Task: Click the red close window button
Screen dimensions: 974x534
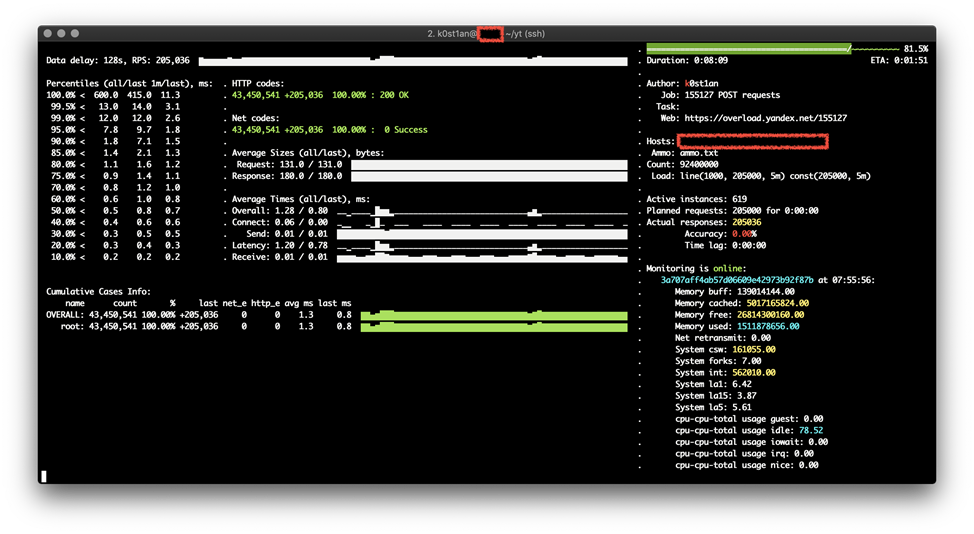Action: (48, 34)
